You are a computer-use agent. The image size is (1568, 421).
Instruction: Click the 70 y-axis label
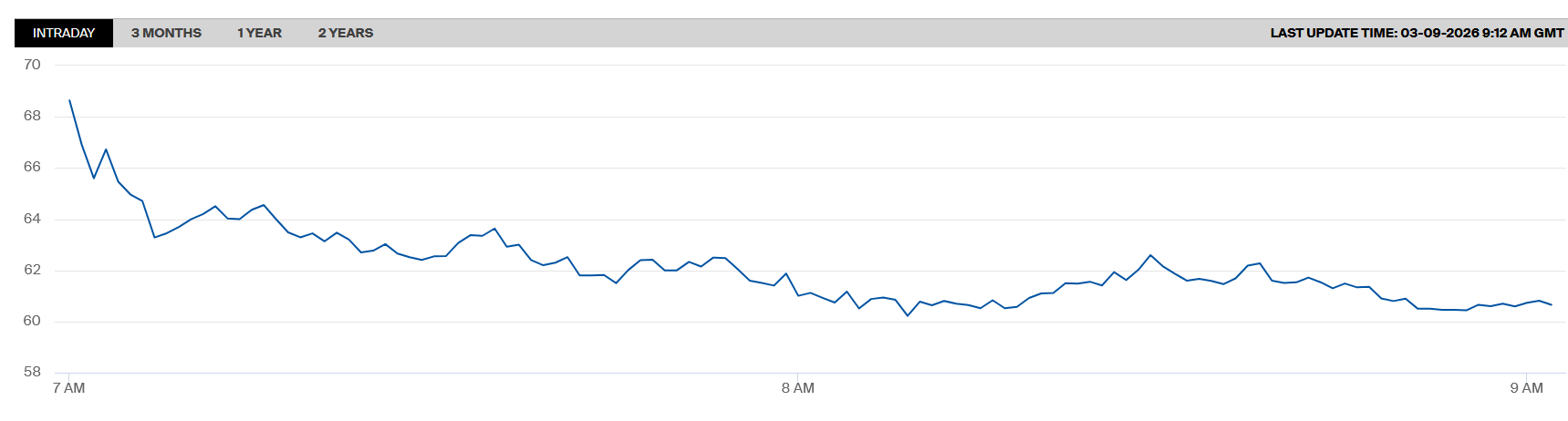pos(32,65)
